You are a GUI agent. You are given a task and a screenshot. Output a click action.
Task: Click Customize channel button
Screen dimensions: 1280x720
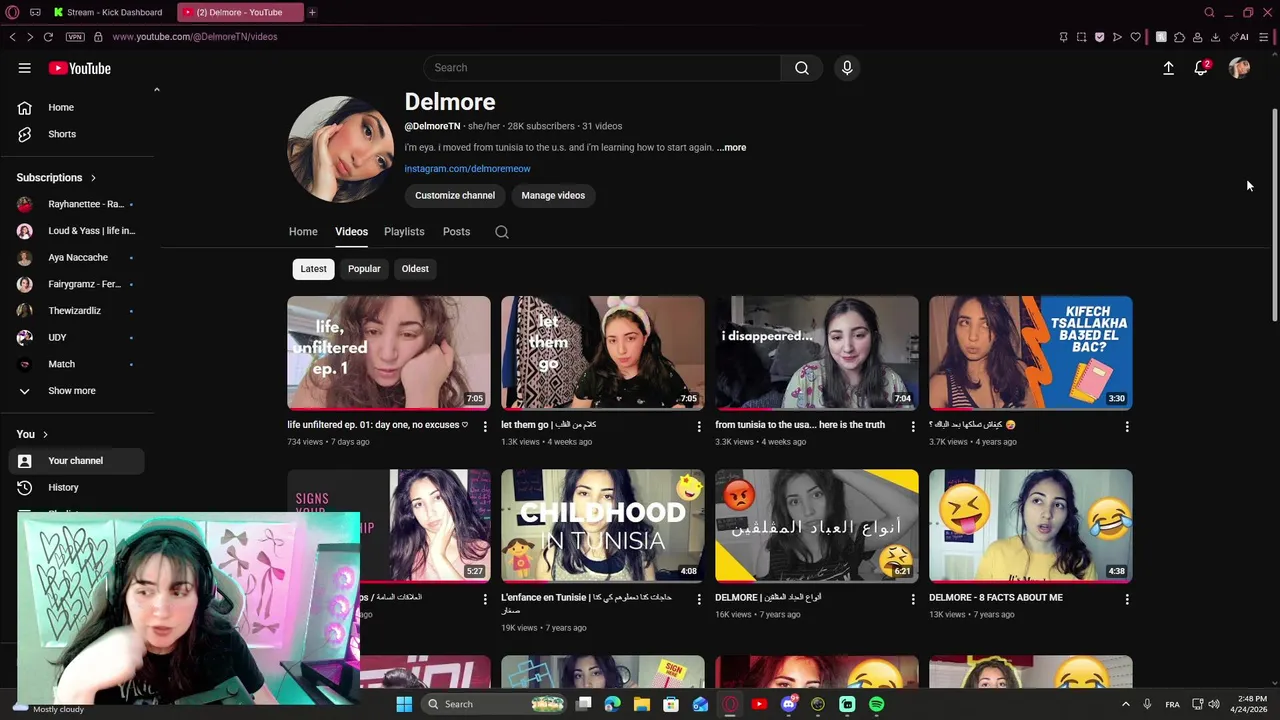click(455, 196)
